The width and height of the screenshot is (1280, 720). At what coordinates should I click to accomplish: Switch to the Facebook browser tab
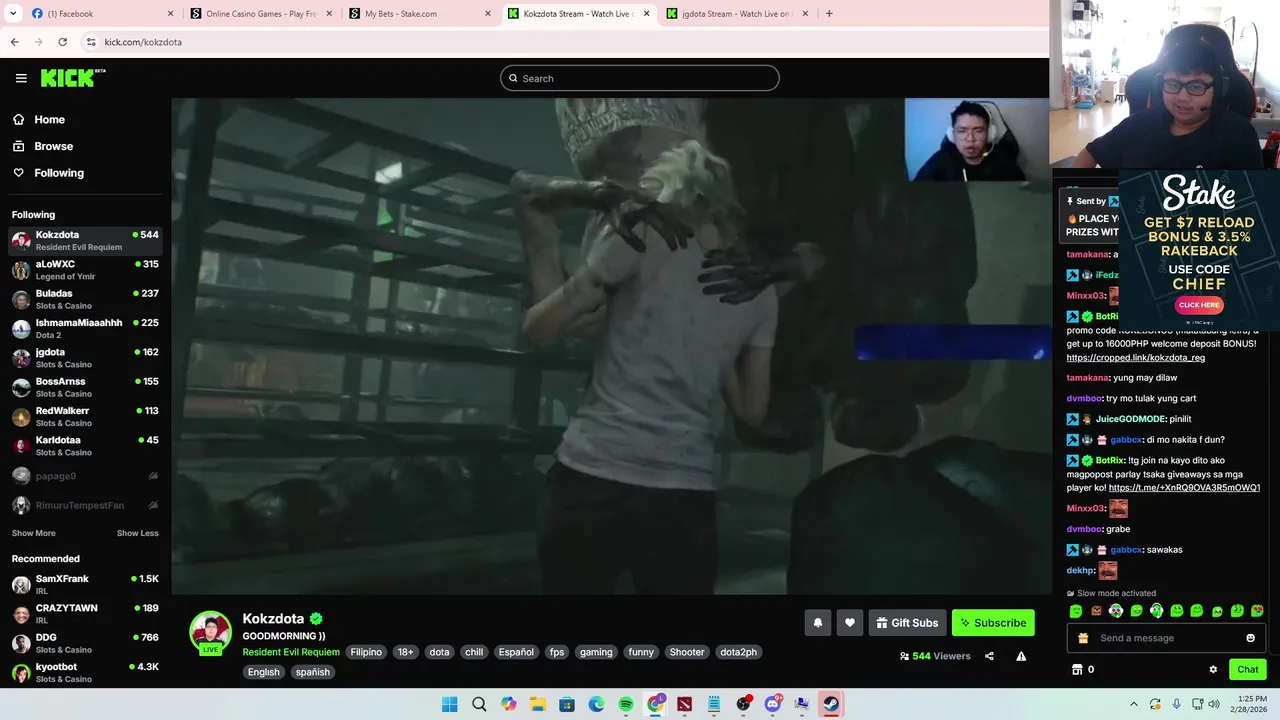(102, 14)
